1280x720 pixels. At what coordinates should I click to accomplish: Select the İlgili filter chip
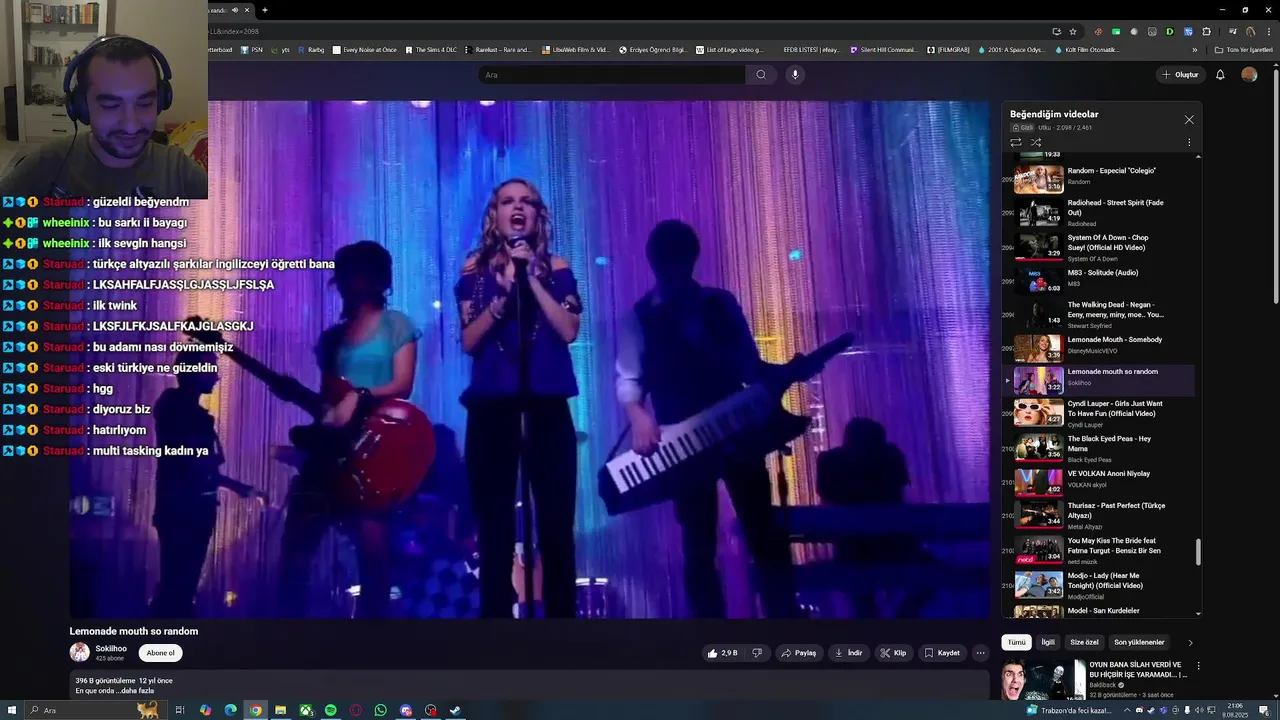pyautogui.click(x=1048, y=642)
